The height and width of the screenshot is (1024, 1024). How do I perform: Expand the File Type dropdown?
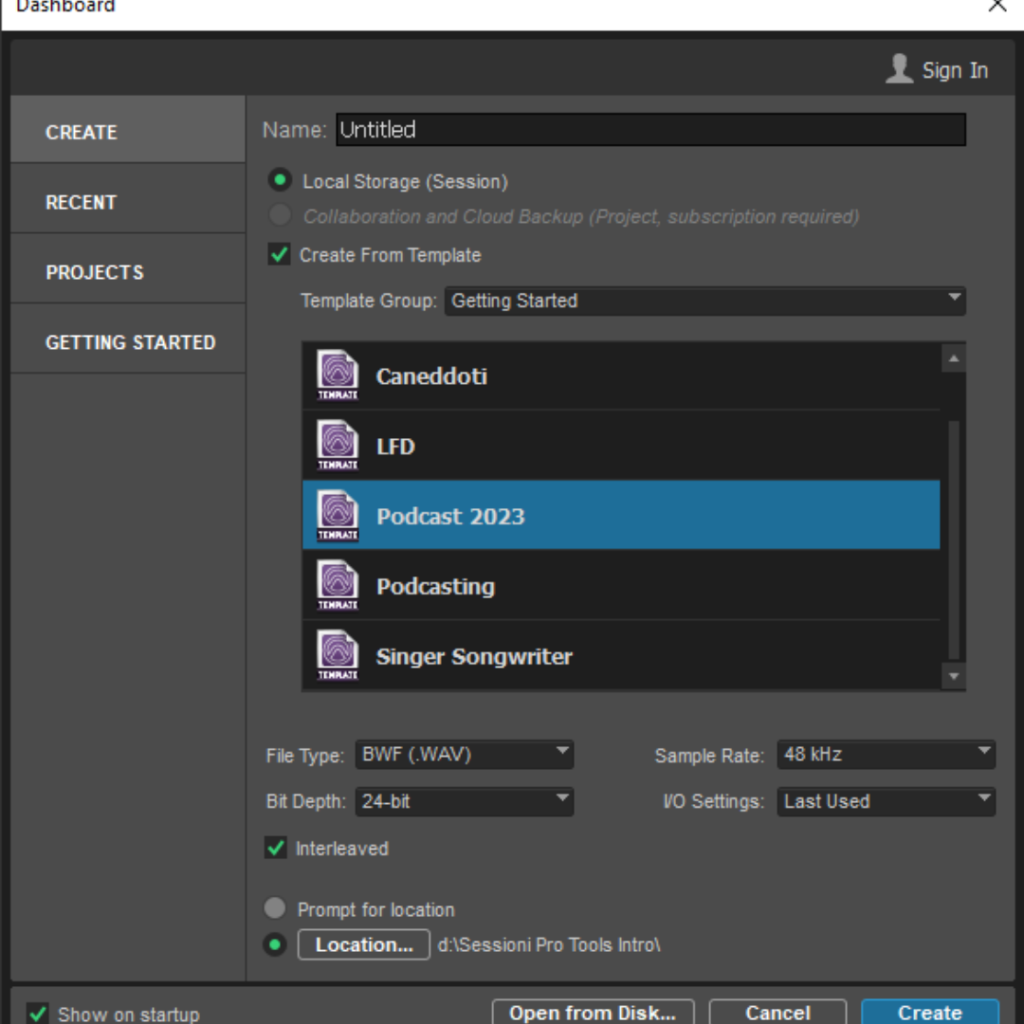[464, 754]
